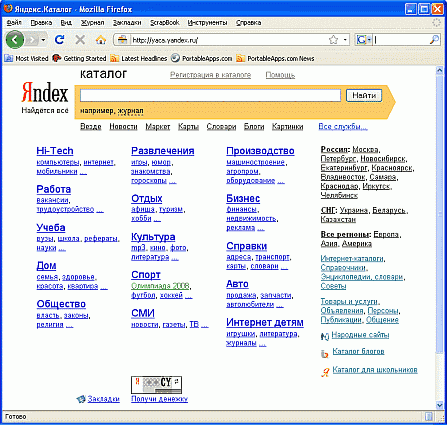Click the Найти search button
This screenshot has height=425, width=447.
pos(364,95)
